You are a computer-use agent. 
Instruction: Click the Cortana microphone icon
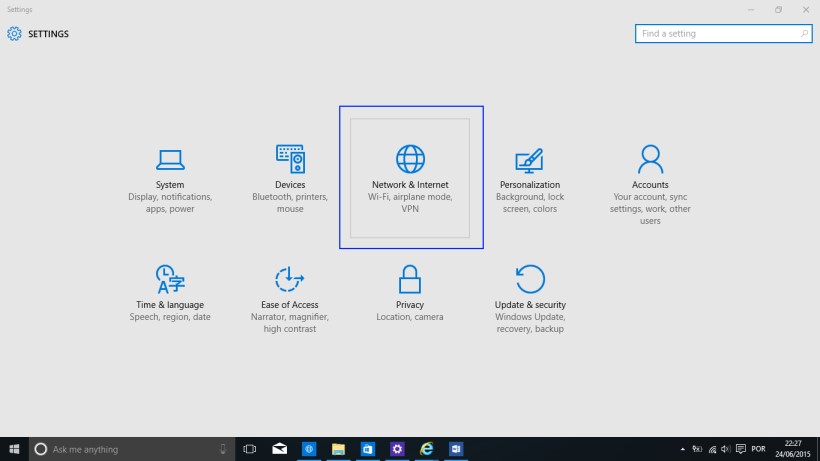tap(223, 449)
